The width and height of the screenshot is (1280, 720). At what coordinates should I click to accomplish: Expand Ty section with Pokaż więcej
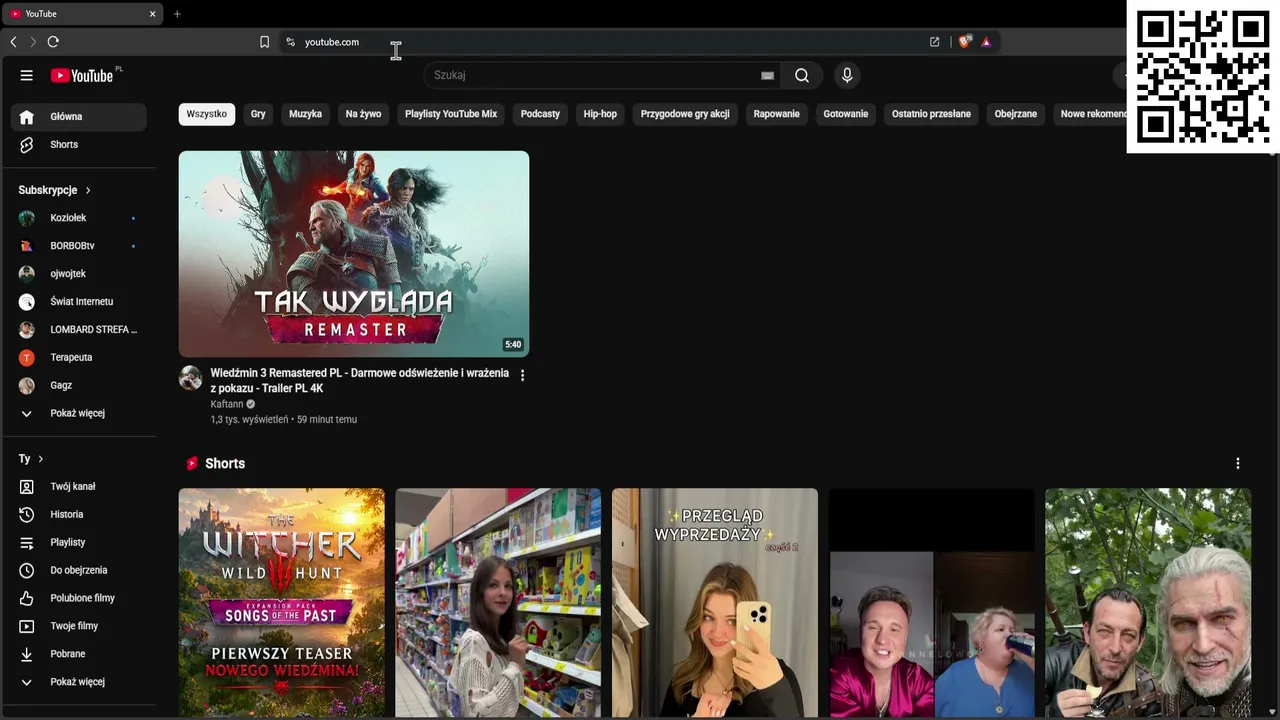click(x=79, y=683)
